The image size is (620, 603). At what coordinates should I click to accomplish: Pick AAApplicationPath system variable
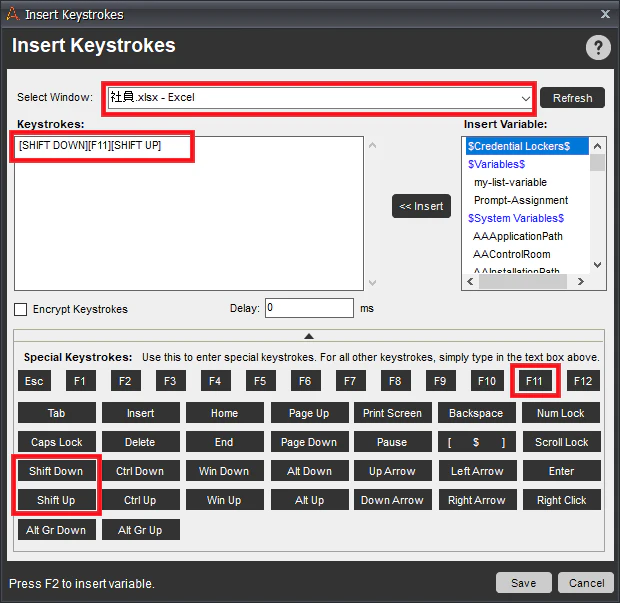click(x=518, y=236)
